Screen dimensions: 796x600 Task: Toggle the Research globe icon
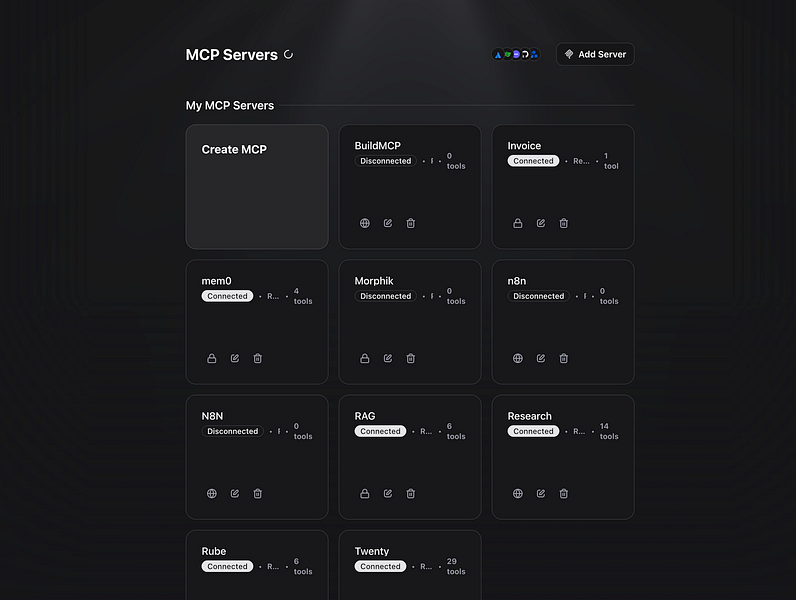(518, 493)
